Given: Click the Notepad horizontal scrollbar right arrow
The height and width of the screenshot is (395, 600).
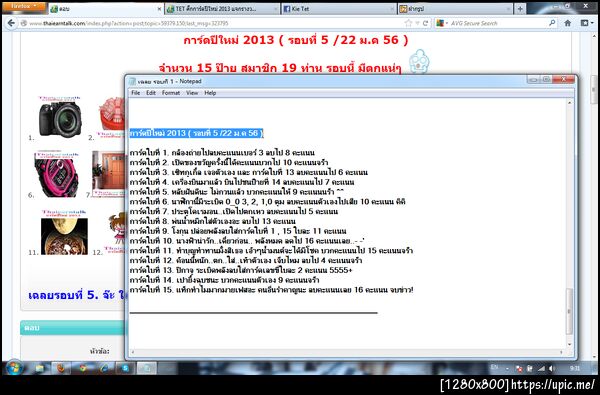Looking at the screenshot, I should 561,352.
